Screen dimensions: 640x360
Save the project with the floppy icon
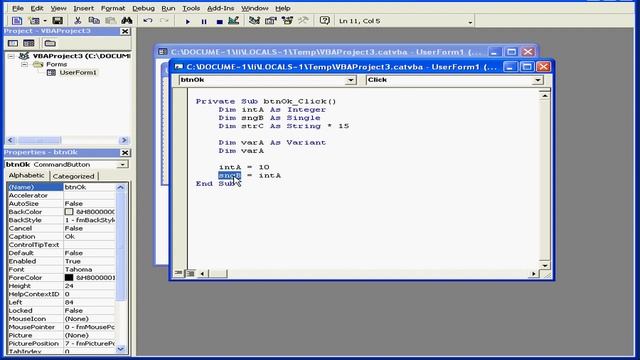pyautogui.click(x=58, y=21)
